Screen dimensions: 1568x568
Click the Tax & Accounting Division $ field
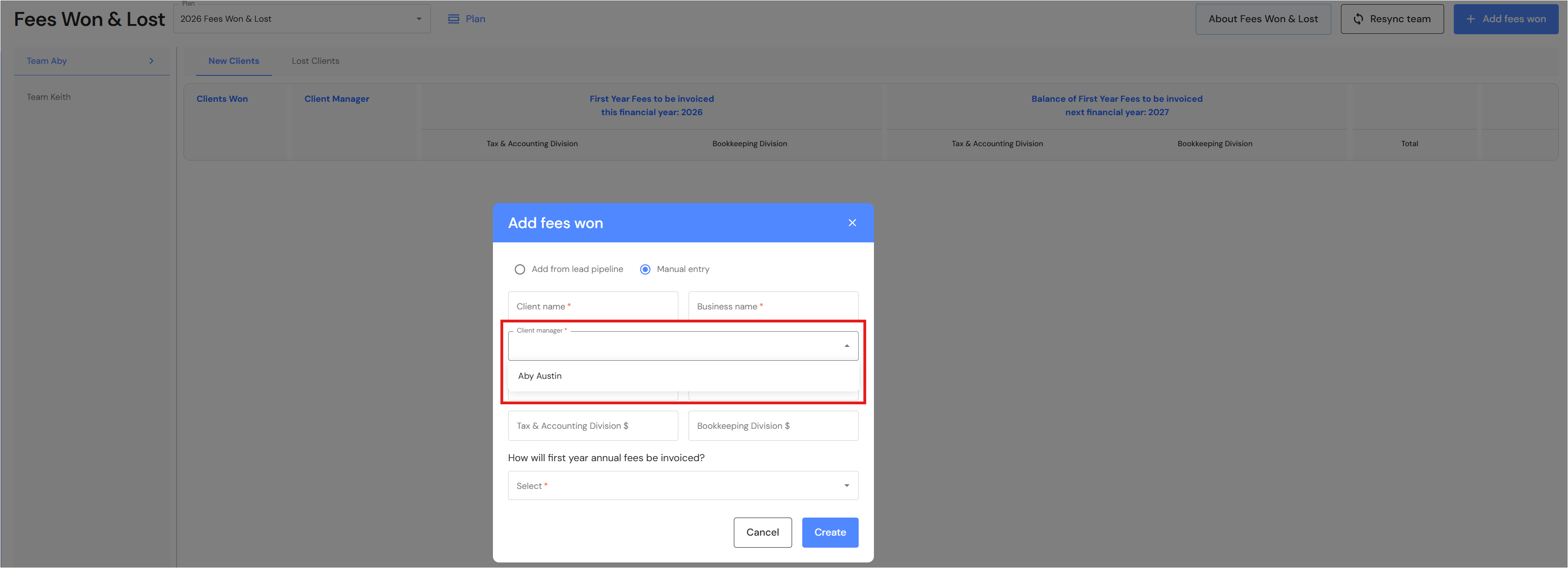(x=592, y=426)
